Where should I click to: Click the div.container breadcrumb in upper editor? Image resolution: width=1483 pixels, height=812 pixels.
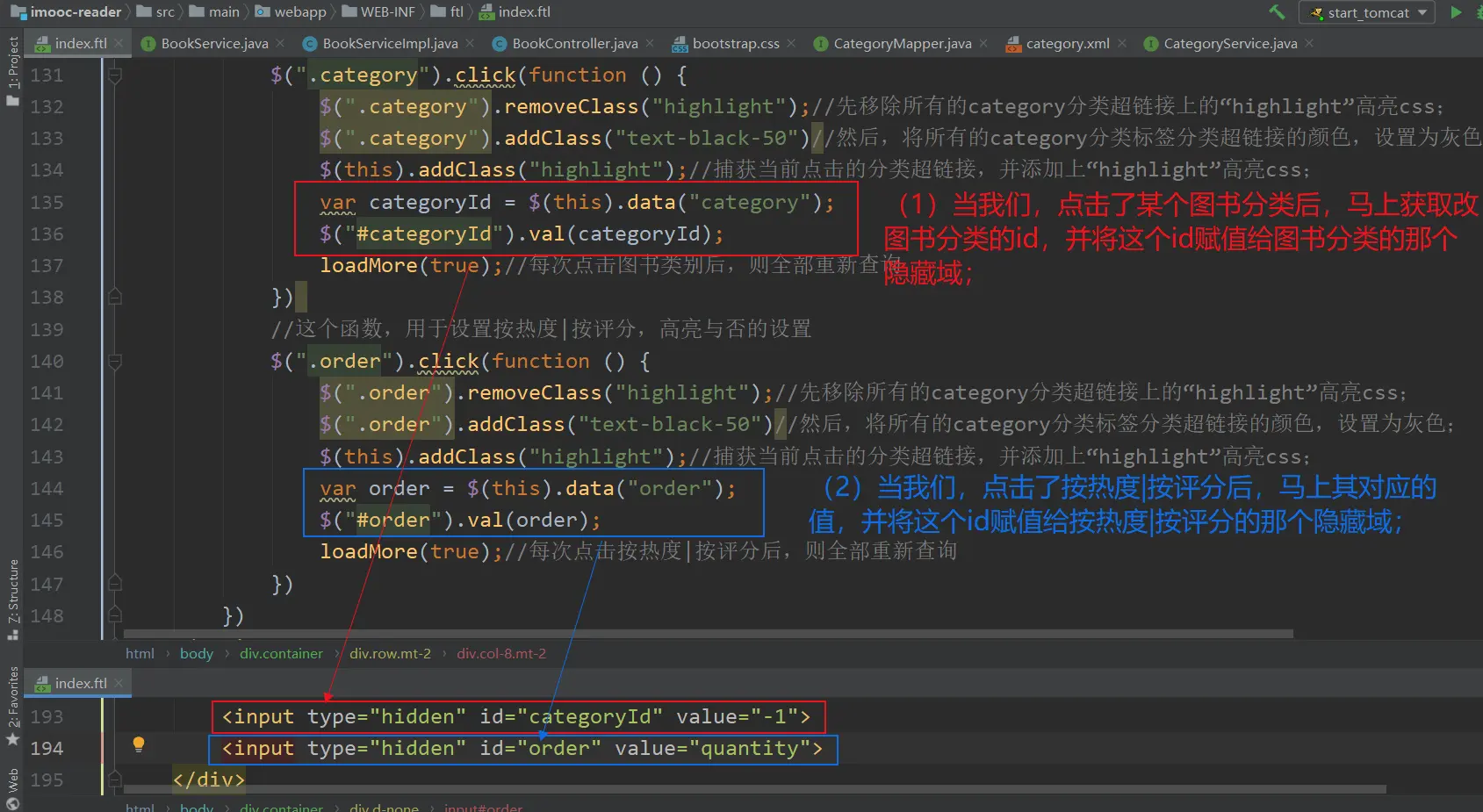tap(281, 653)
